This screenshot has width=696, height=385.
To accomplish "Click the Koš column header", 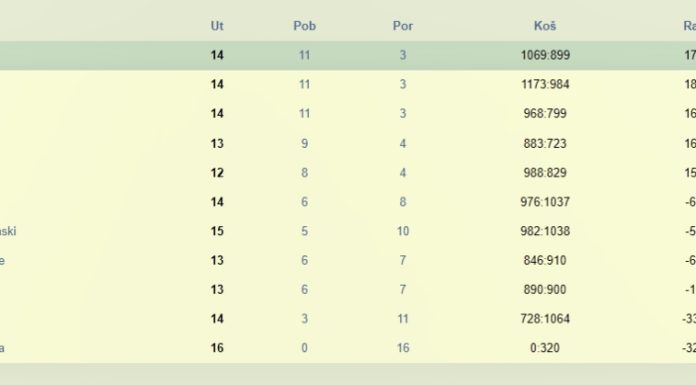I will [x=545, y=26].
